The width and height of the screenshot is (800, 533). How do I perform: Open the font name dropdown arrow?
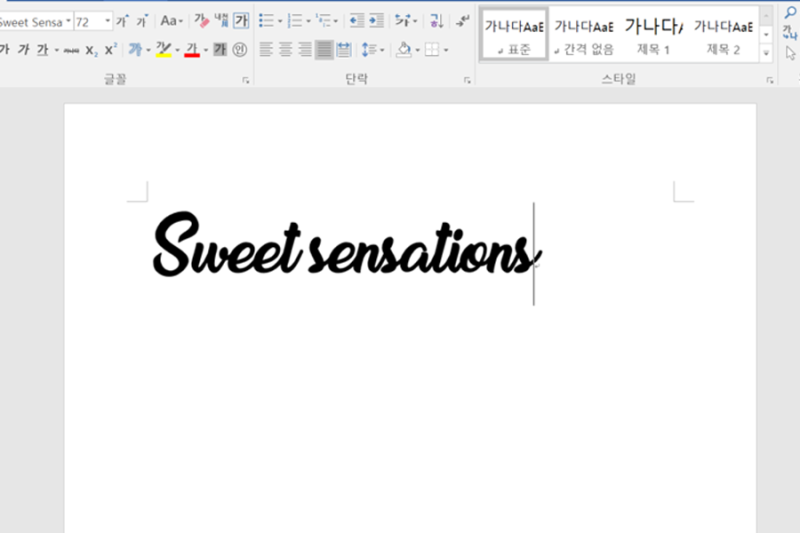pyautogui.click(x=68, y=21)
